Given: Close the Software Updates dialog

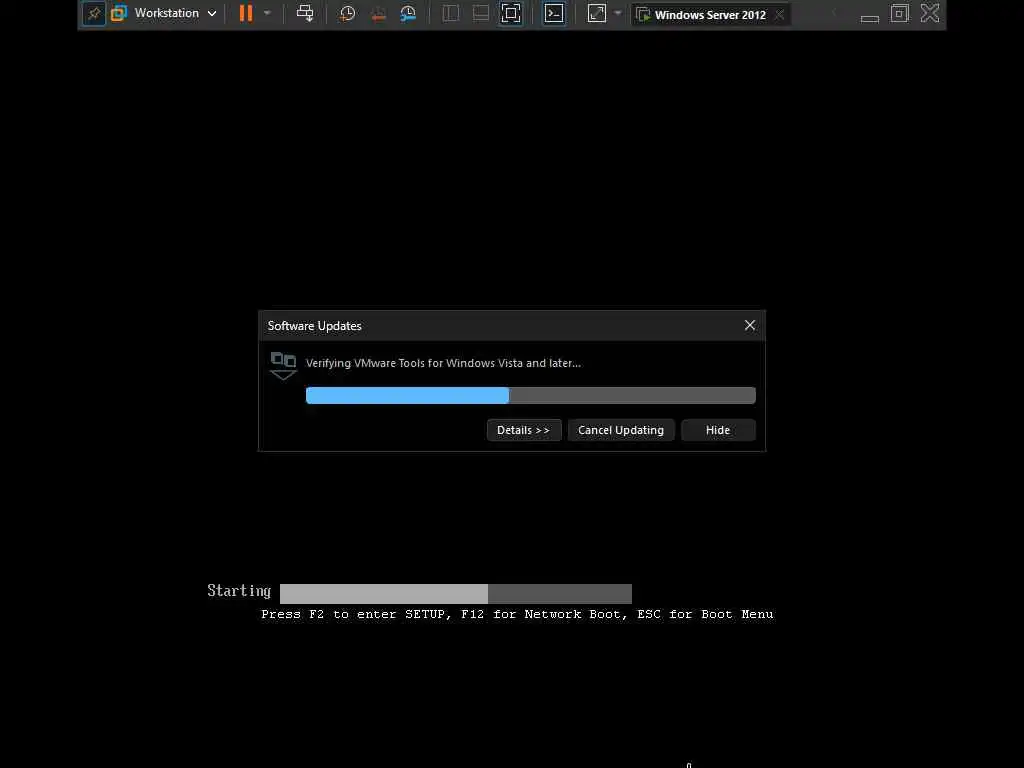Looking at the screenshot, I should pyautogui.click(x=750, y=325).
